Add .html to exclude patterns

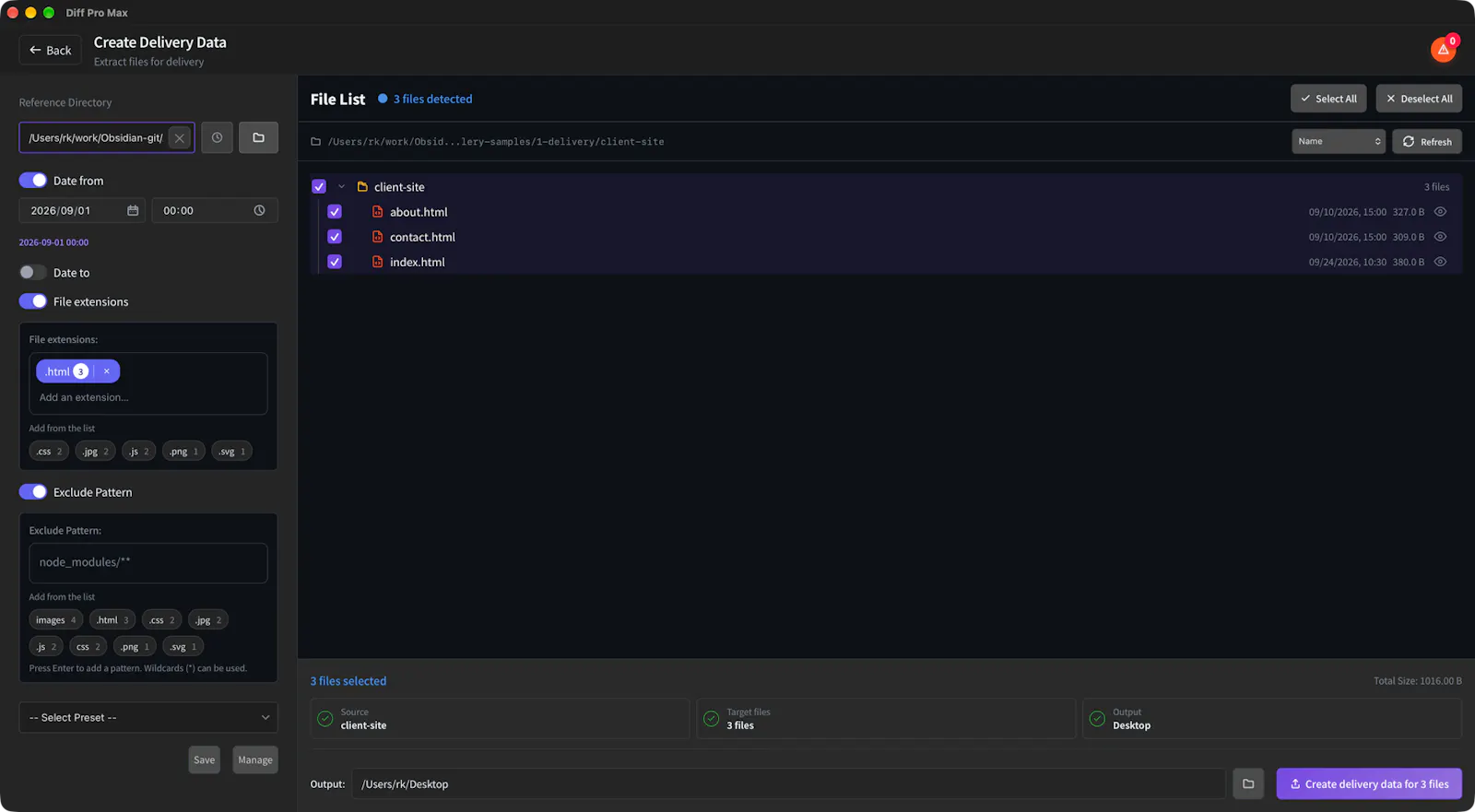pyautogui.click(x=113, y=620)
